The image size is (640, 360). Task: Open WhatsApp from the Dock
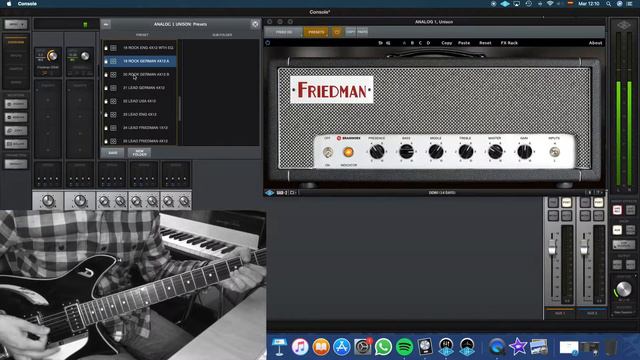[383, 347]
